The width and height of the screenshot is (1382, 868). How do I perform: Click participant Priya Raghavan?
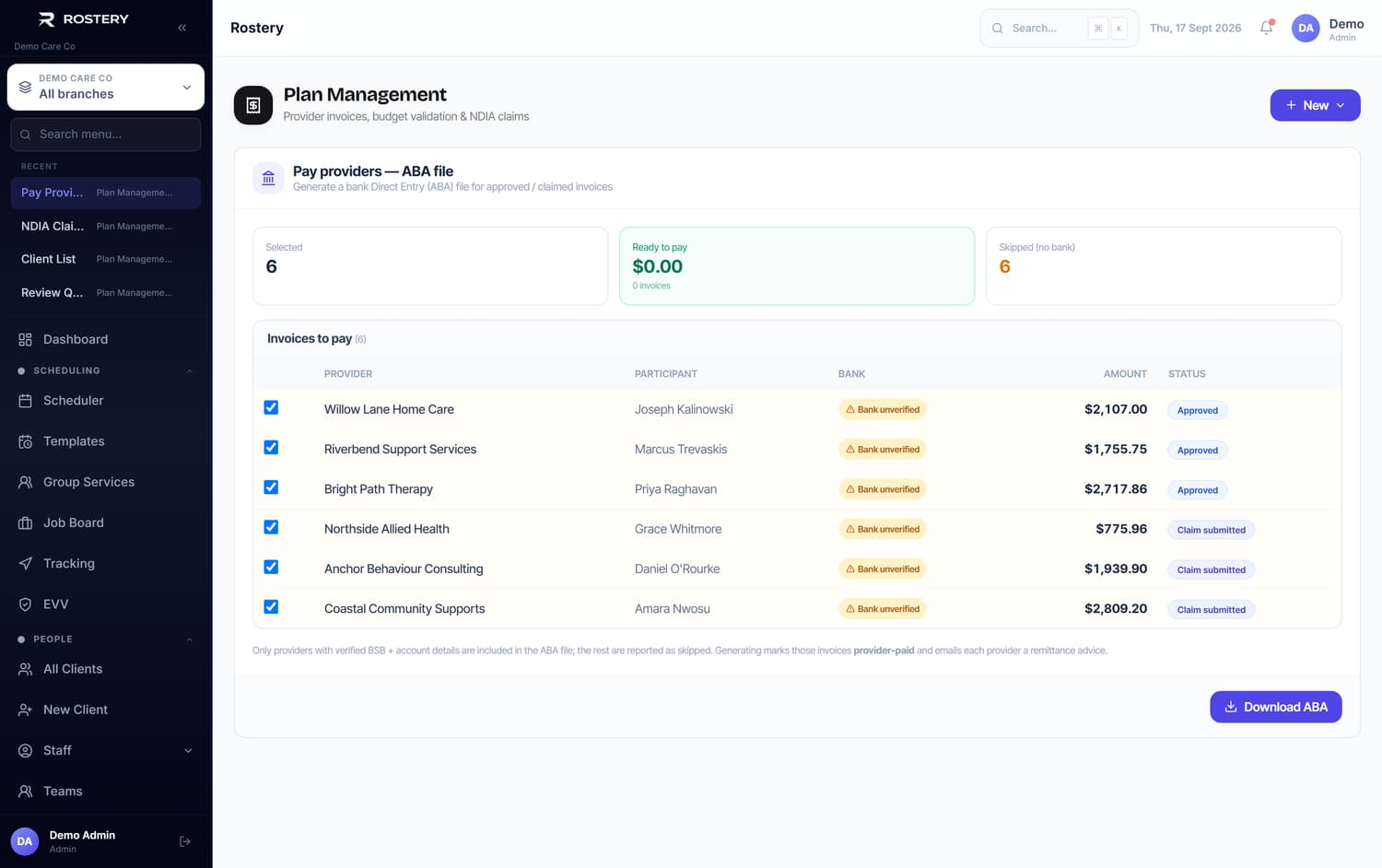click(675, 489)
